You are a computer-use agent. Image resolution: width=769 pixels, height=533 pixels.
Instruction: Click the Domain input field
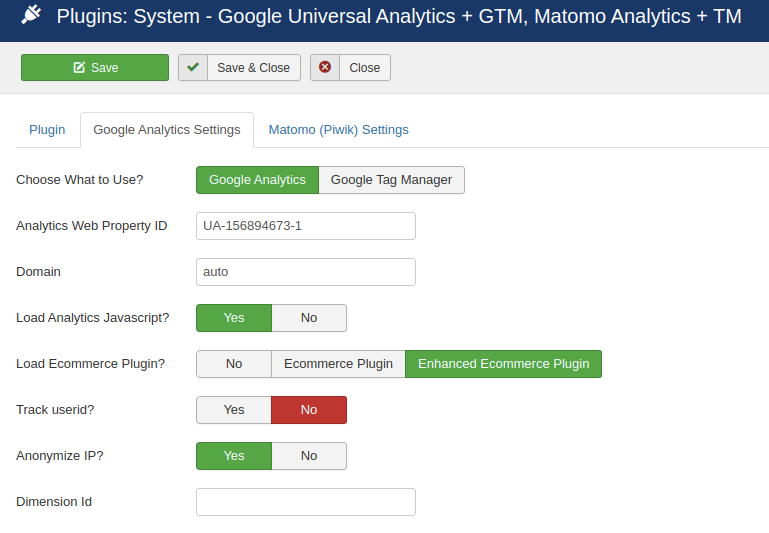[305, 272]
